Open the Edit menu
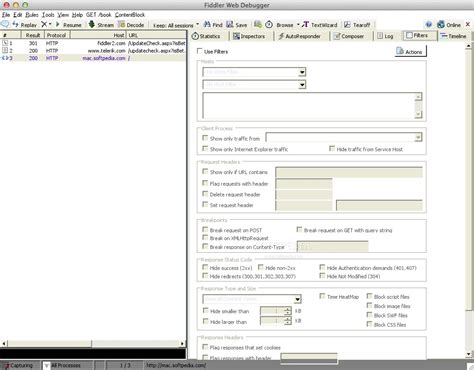 [x=18, y=15]
